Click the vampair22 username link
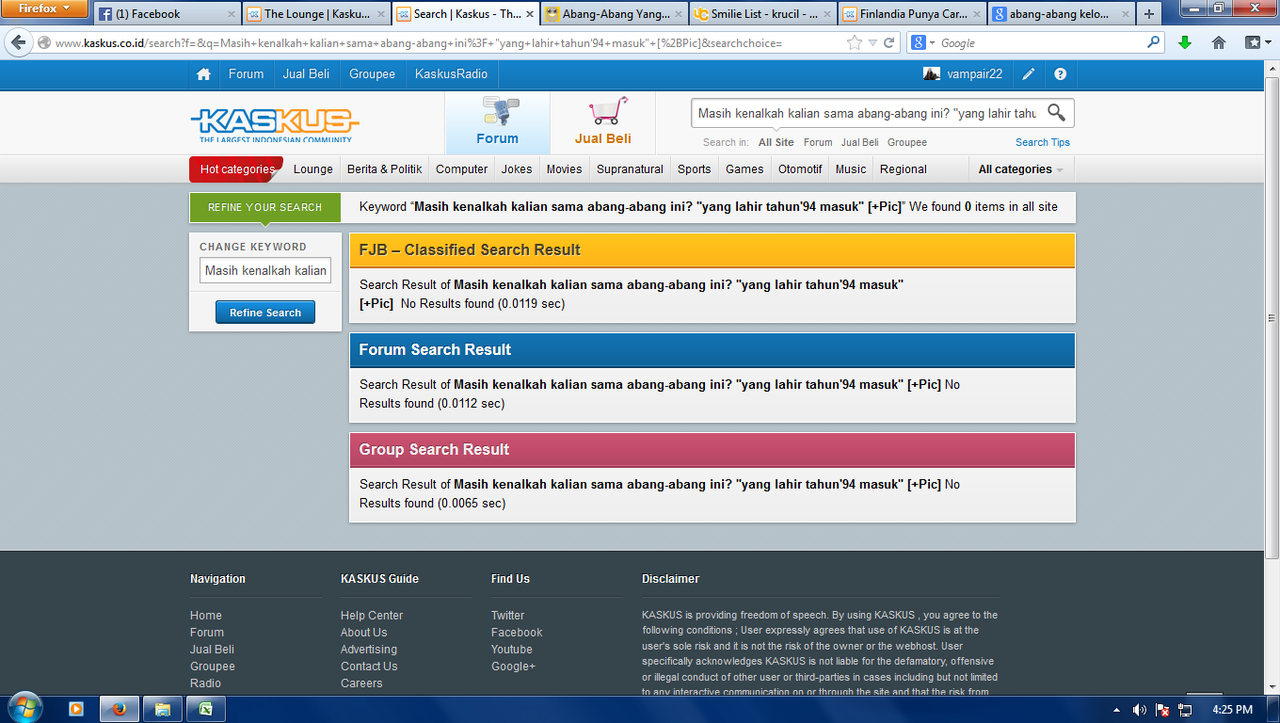Viewport: 1280px width, 723px height. click(975, 74)
